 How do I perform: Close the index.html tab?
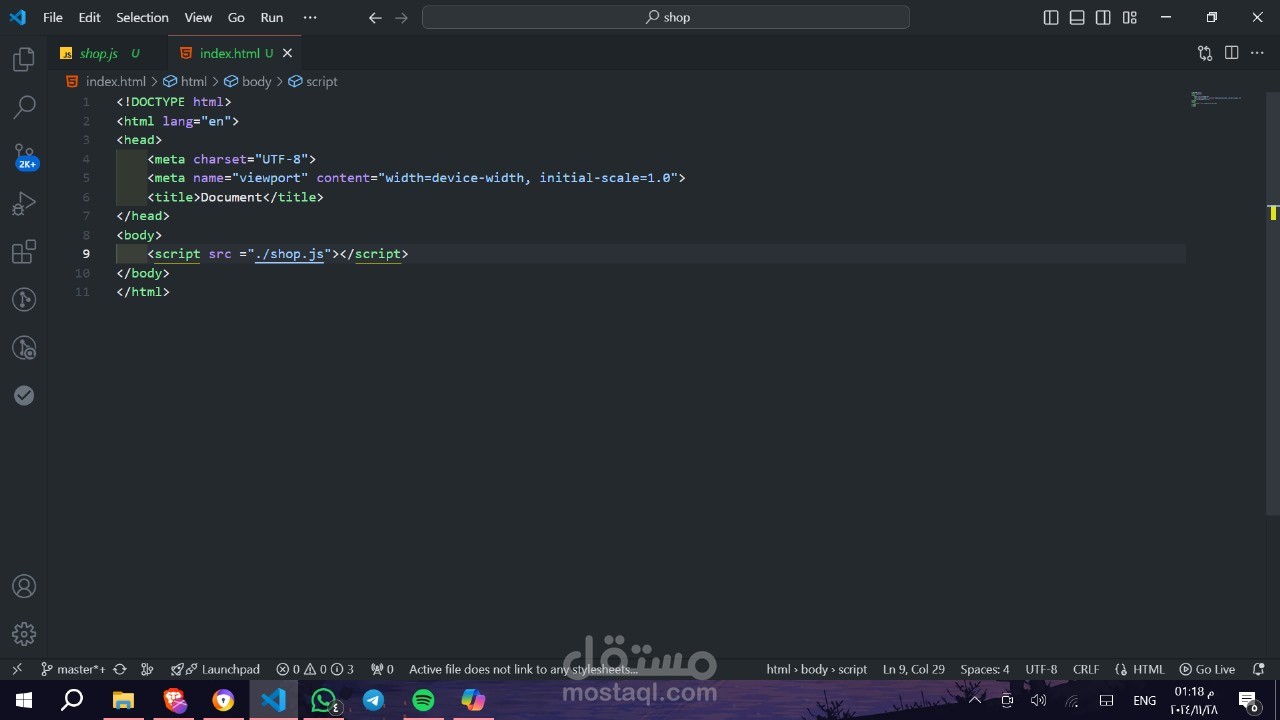[x=287, y=53]
